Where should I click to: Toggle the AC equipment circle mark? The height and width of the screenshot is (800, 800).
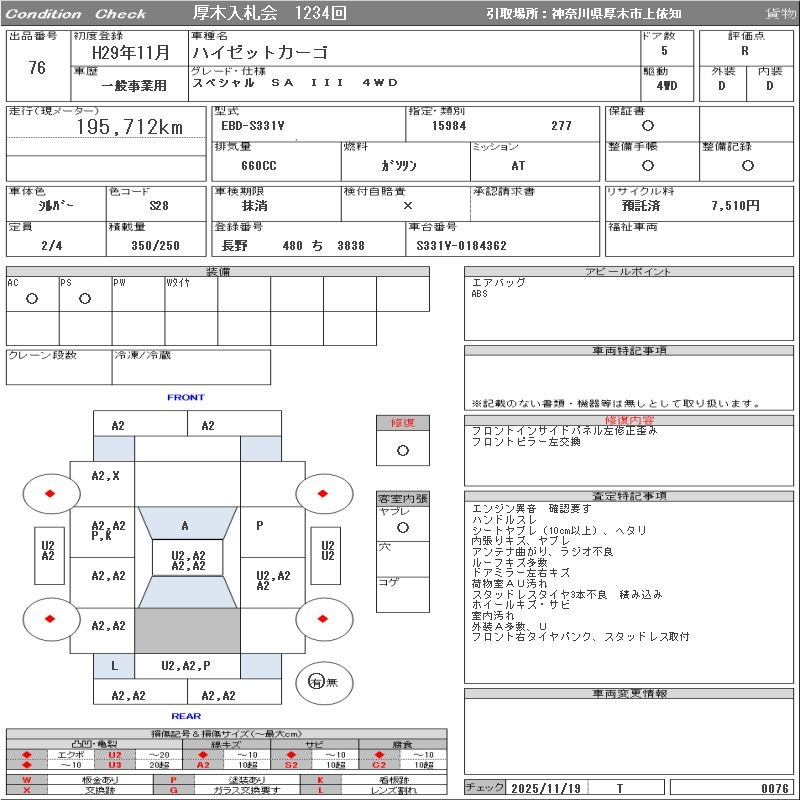32,299
